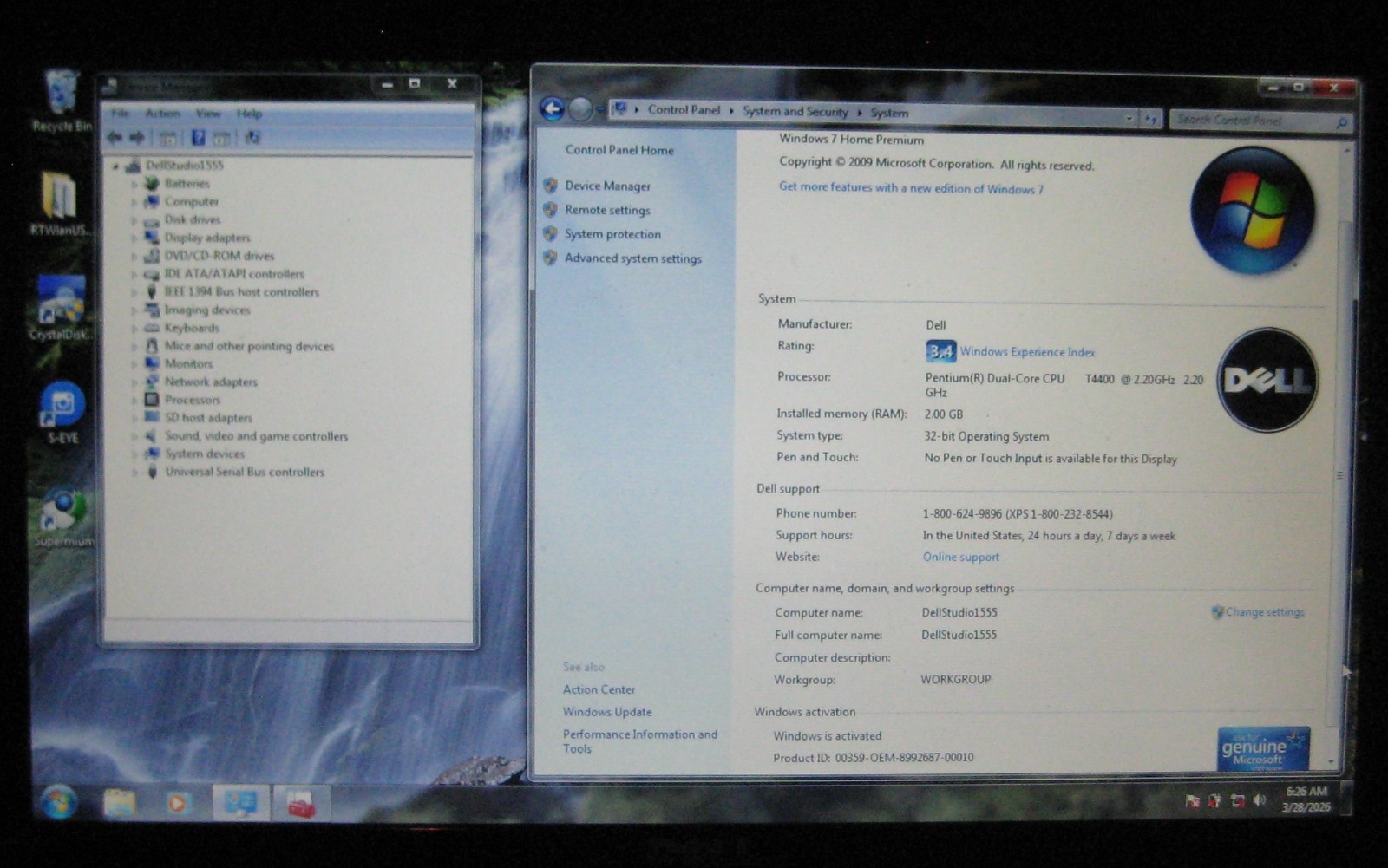
Task: Expand the System devices node
Action: pyautogui.click(x=134, y=454)
